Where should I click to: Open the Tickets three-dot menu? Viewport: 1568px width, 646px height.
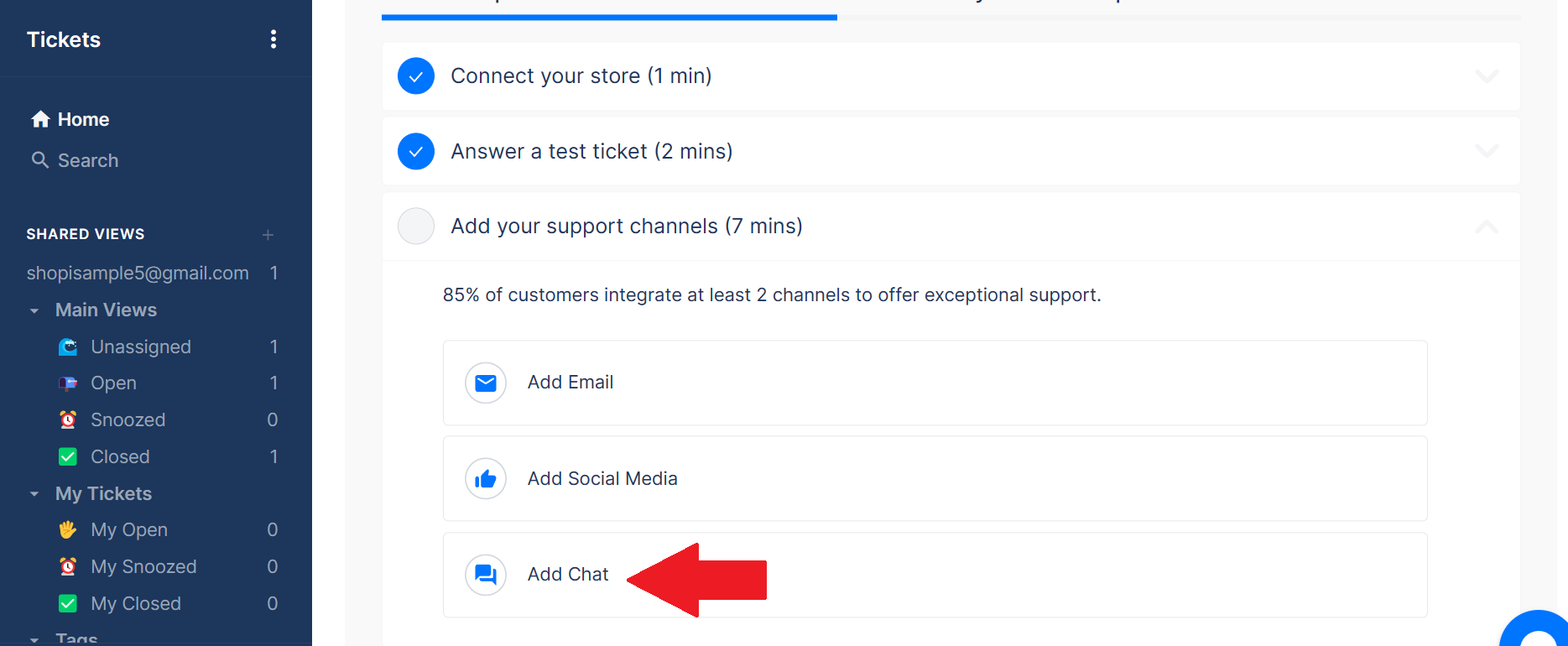pyautogui.click(x=273, y=39)
